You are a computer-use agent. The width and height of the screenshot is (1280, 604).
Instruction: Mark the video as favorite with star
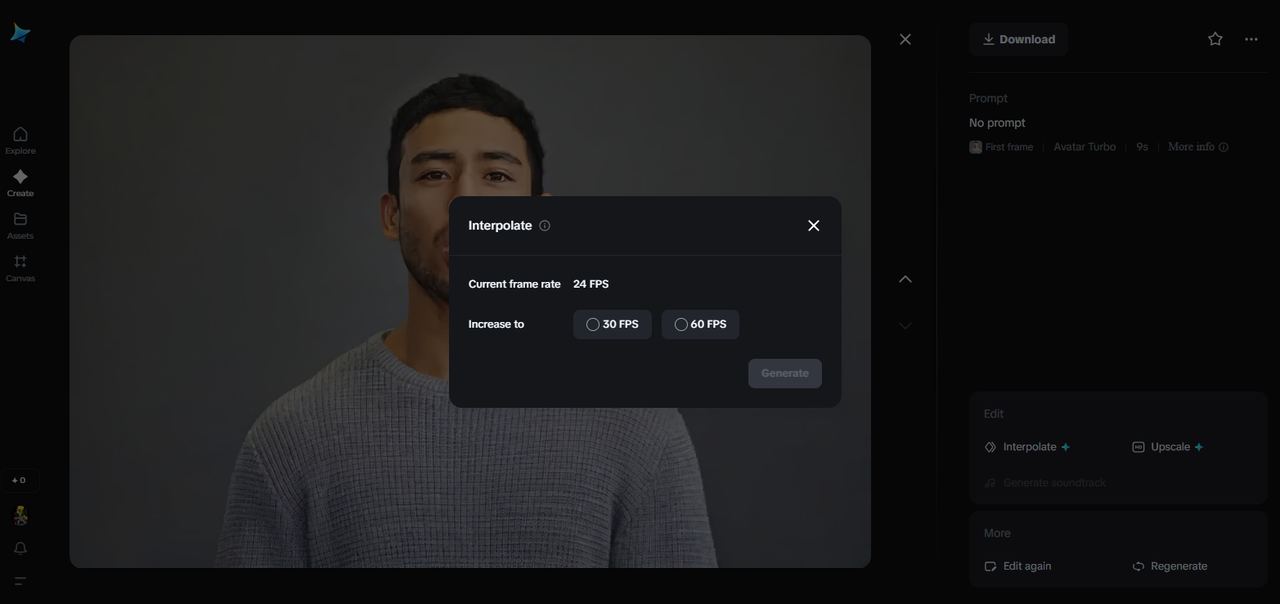click(x=1215, y=39)
